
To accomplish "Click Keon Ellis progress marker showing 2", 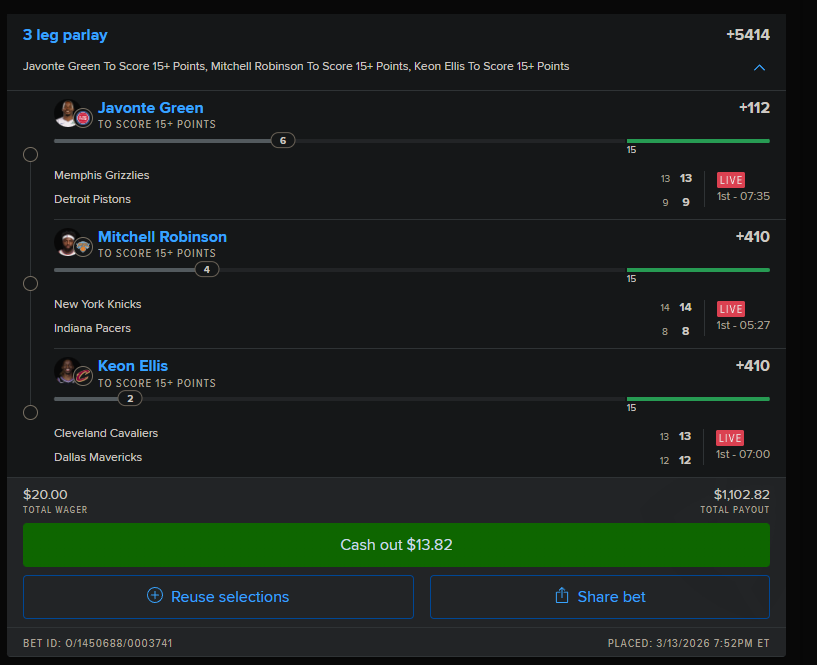I will pyautogui.click(x=130, y=399).
